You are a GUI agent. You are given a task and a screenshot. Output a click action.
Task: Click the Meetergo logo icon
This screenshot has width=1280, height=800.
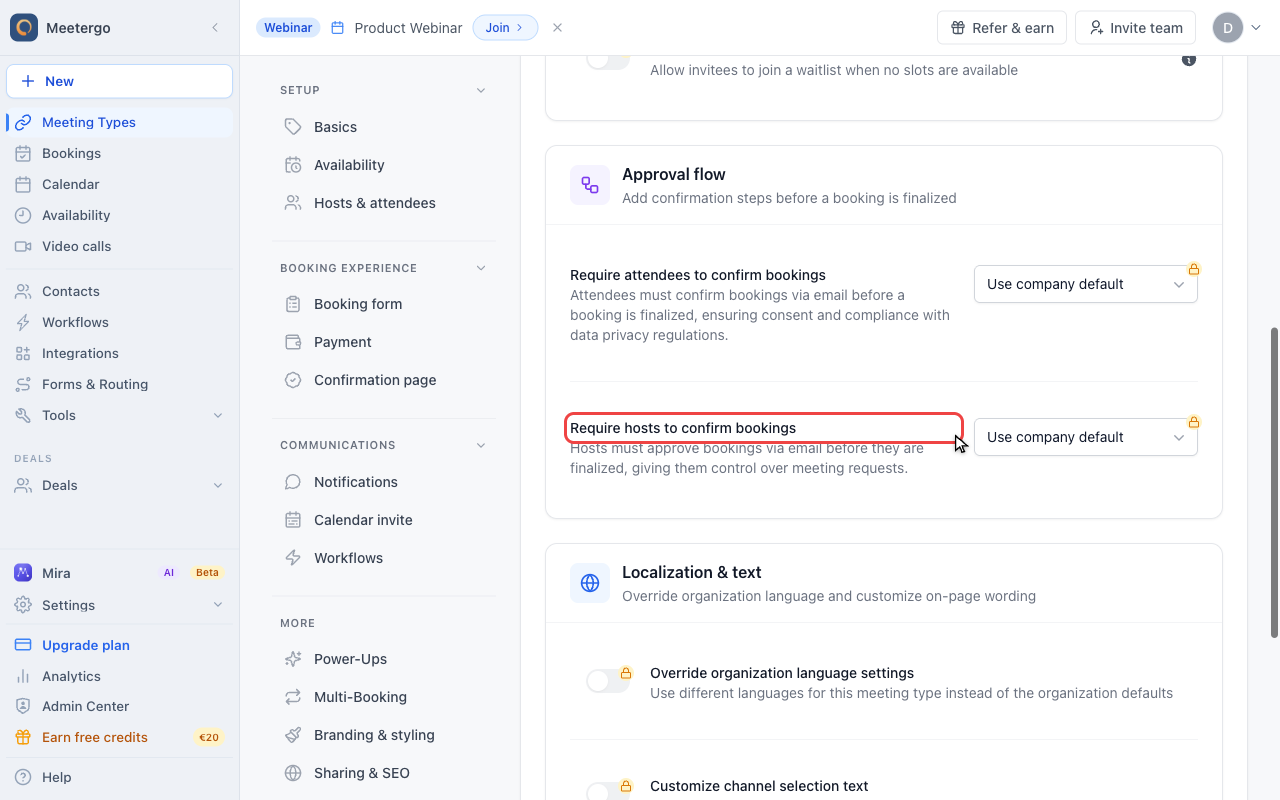[x=24, y=28]
